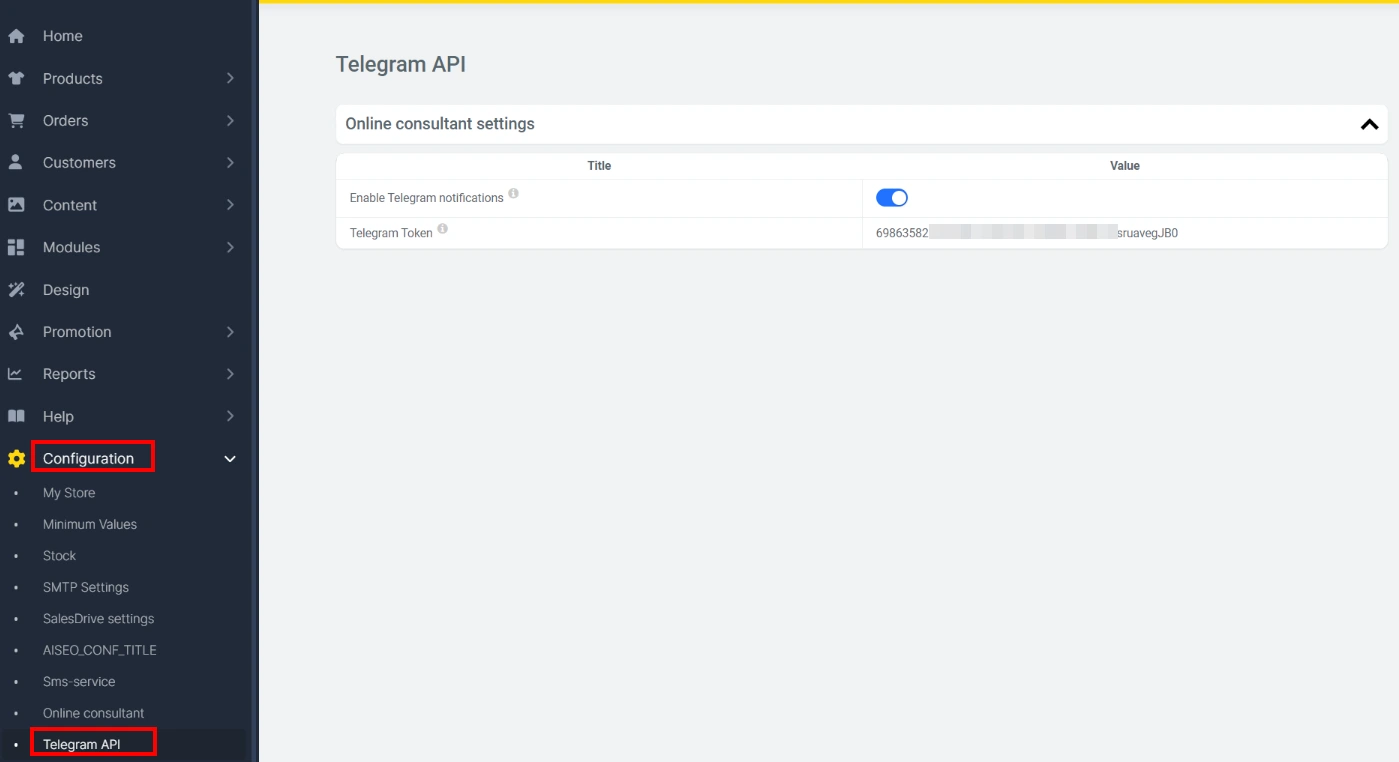
Task: Click the Customers person icon
Action: pyautogui.click(x=16, y=162)
